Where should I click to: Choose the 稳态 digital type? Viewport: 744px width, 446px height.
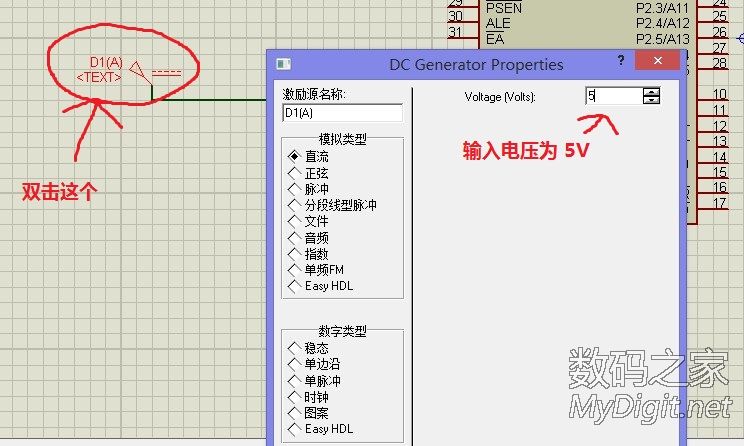point(294,348)
